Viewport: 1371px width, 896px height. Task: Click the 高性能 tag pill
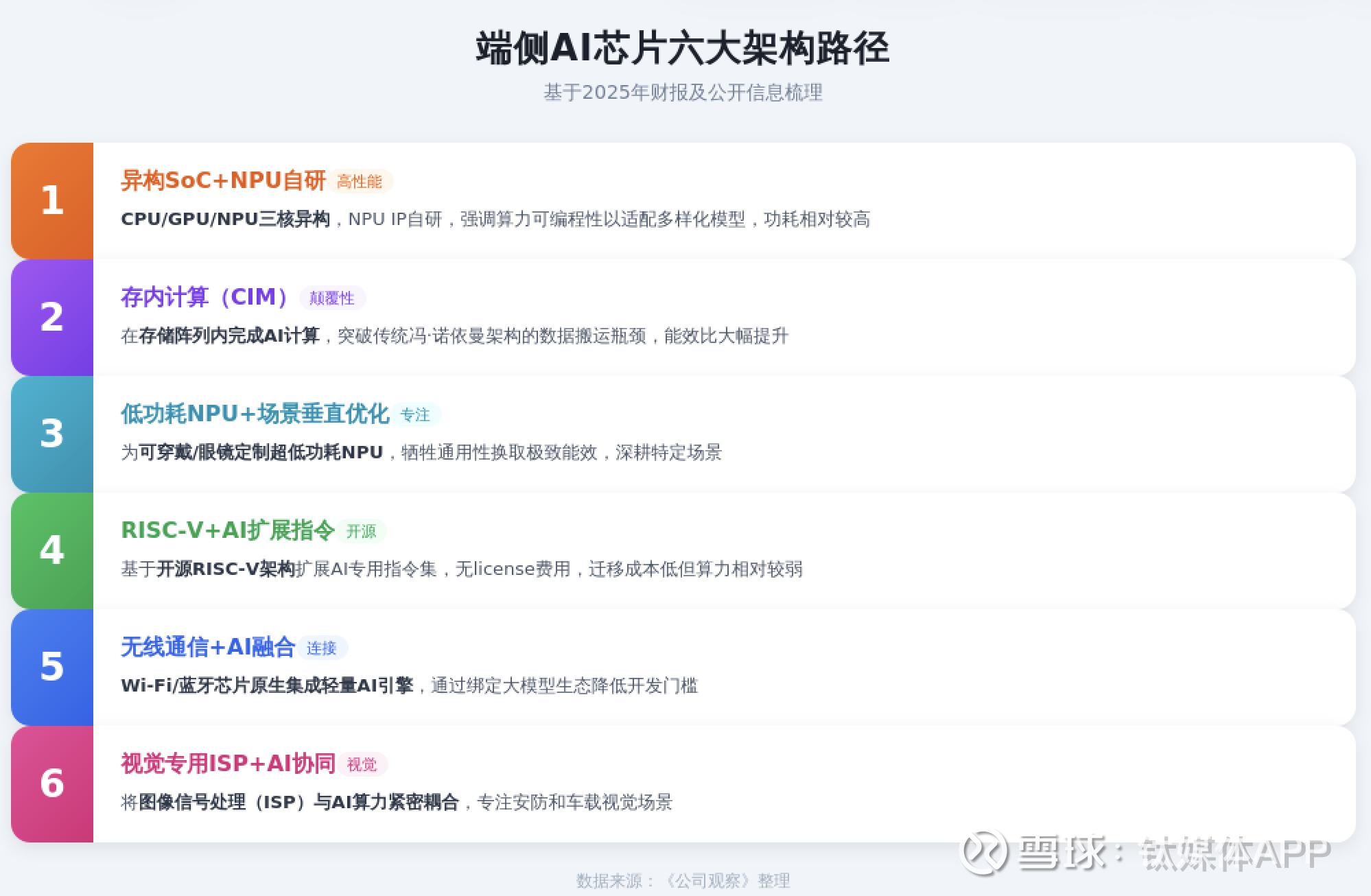coord(360,182)
